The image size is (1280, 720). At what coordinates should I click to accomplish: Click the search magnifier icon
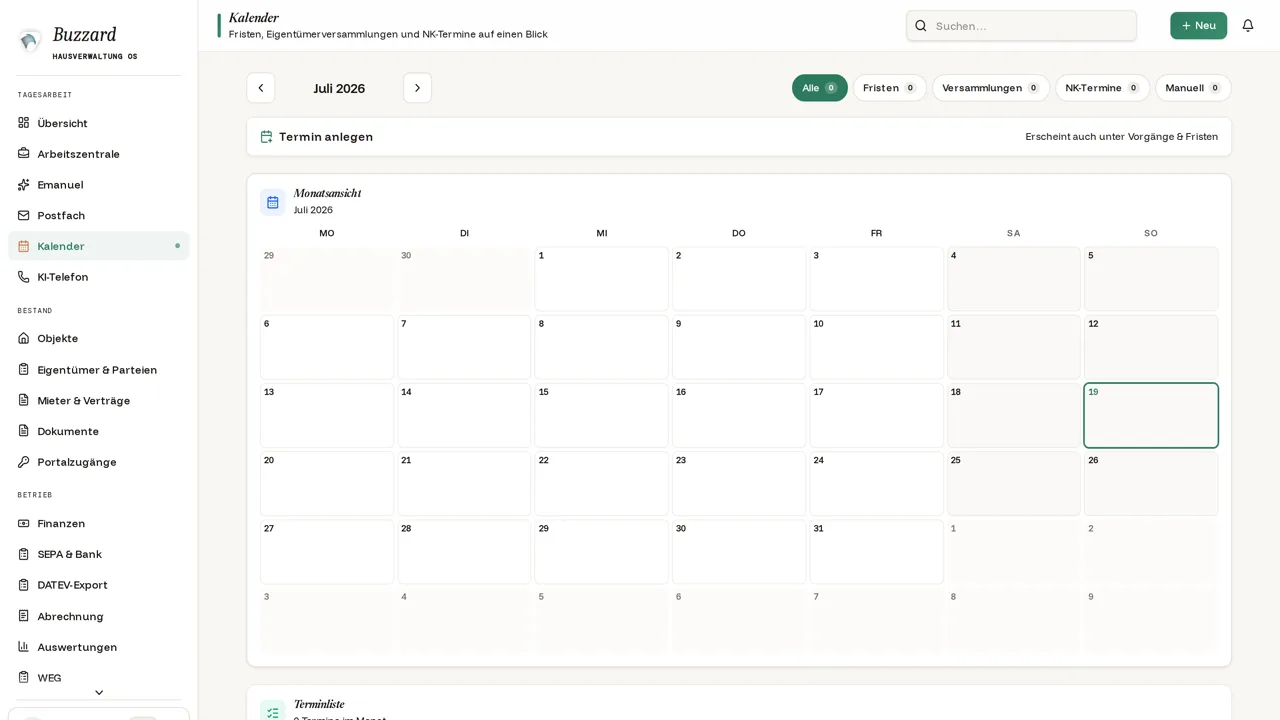(x=921, y=26)
